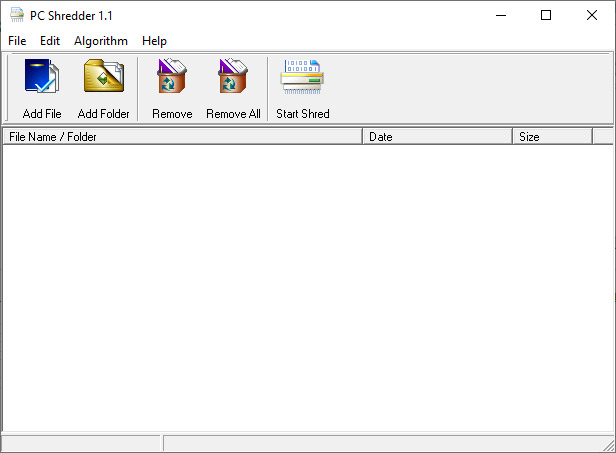Click the Start Shred toolbar icon
The image size is (616, 453).
point(302,76)
